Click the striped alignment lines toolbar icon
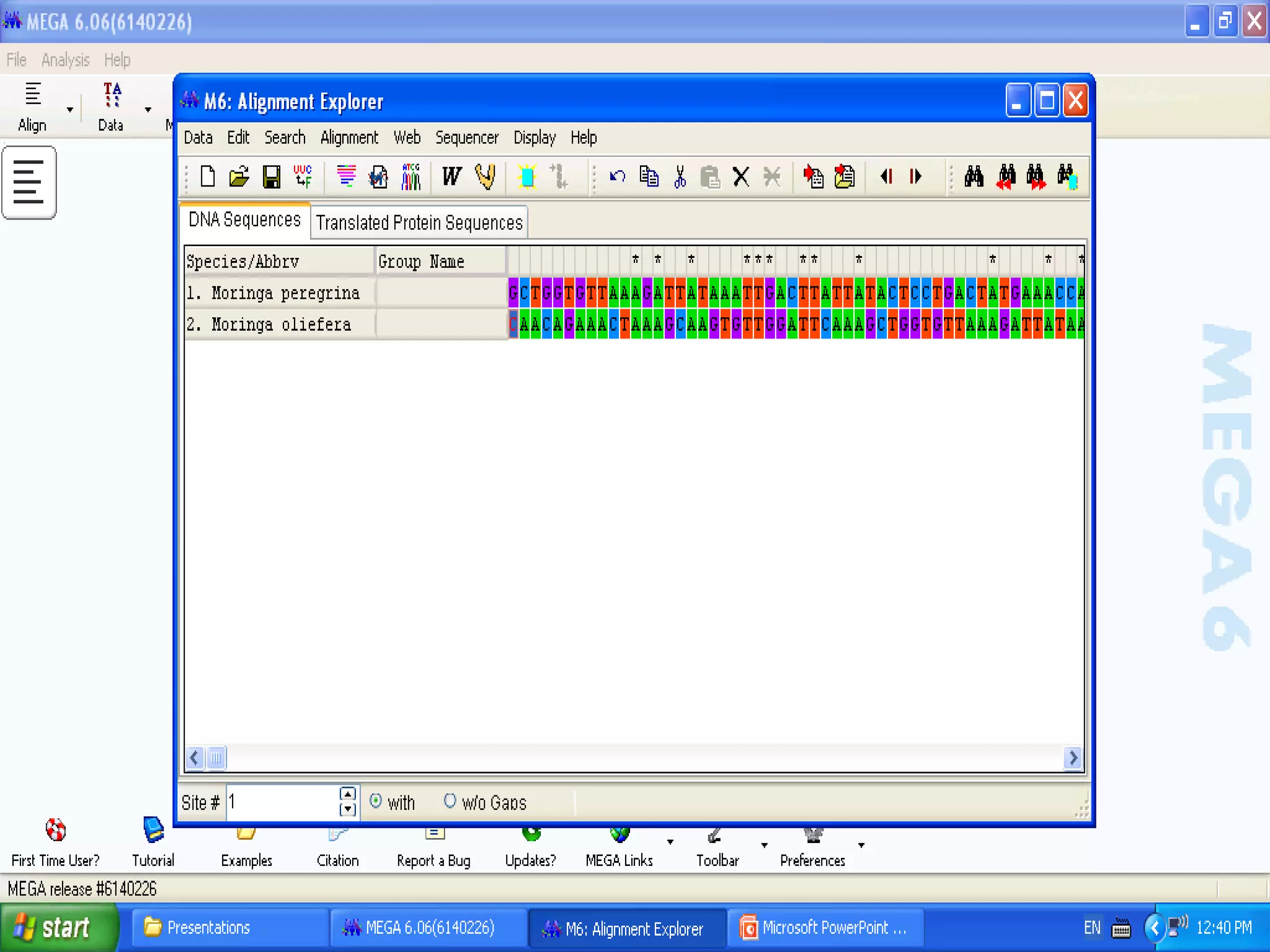 point(346,176)
